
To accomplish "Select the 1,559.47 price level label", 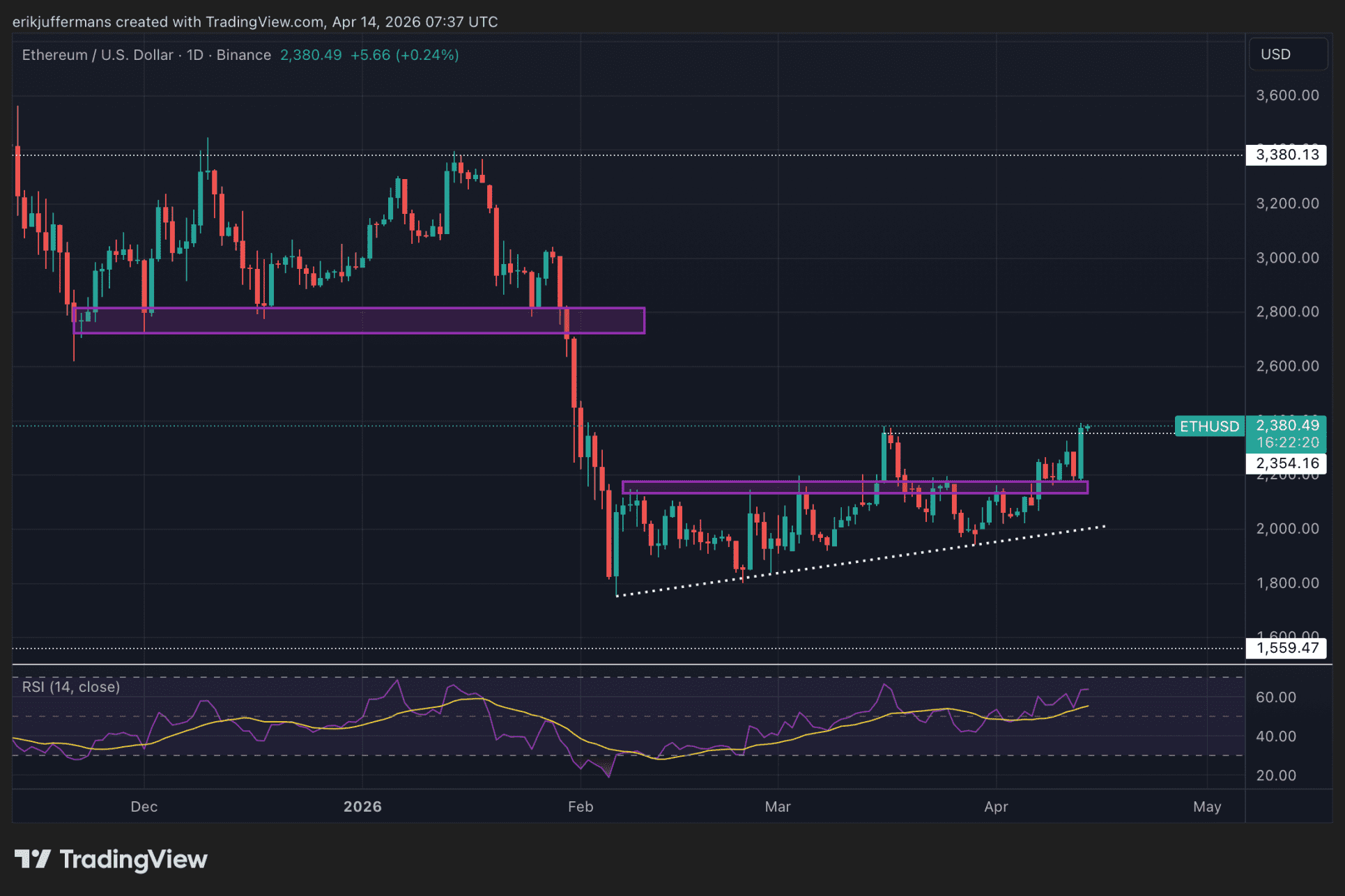I will [x=1286, y=648].
